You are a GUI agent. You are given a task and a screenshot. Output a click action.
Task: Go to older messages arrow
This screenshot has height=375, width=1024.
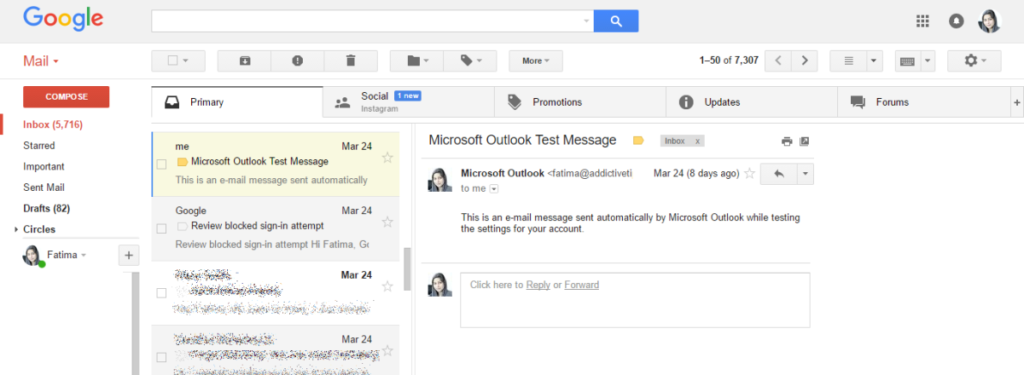tap(805, 61)
